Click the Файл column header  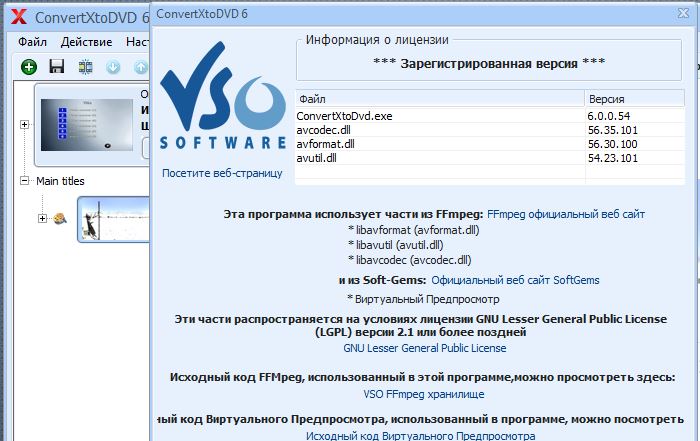440,99
